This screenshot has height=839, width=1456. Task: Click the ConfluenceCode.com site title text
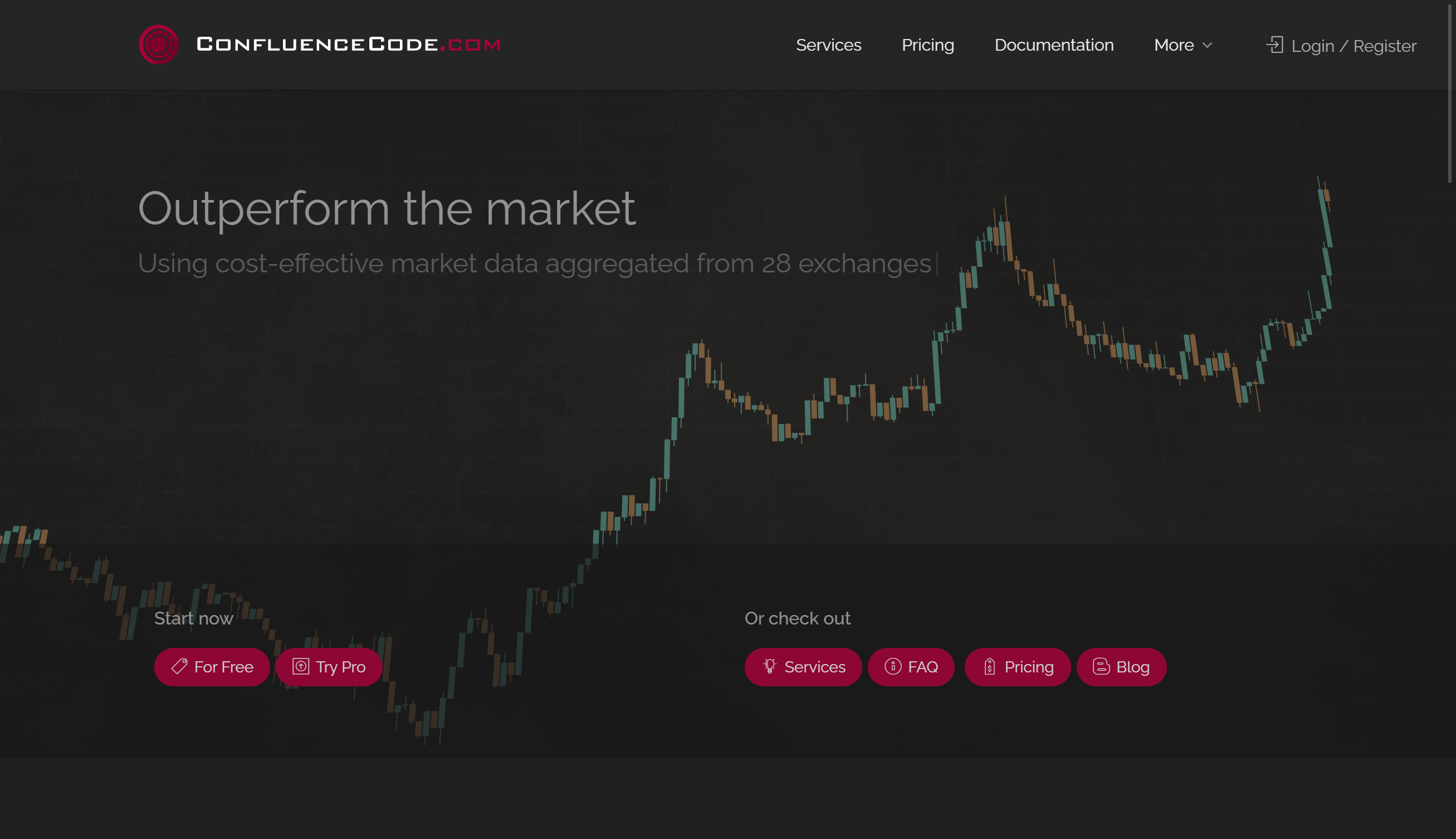tap(349, 45)
